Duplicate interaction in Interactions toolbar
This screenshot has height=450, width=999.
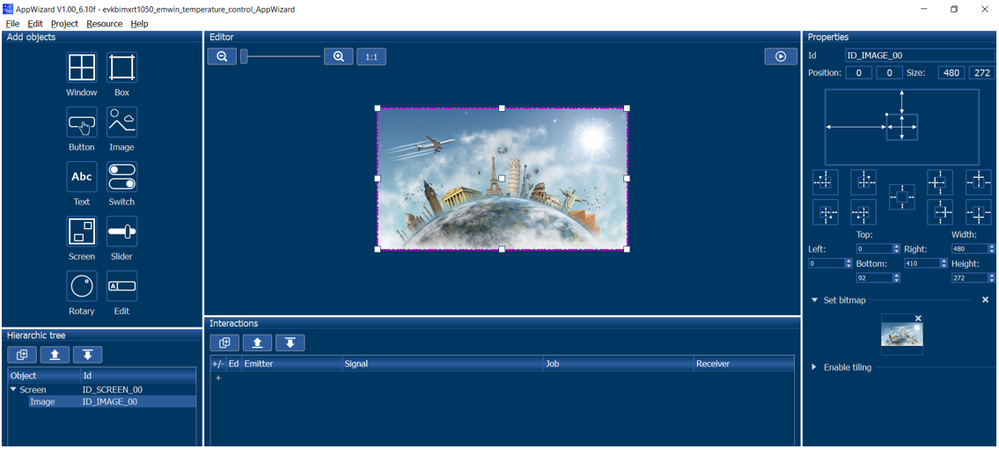[224, 343]
